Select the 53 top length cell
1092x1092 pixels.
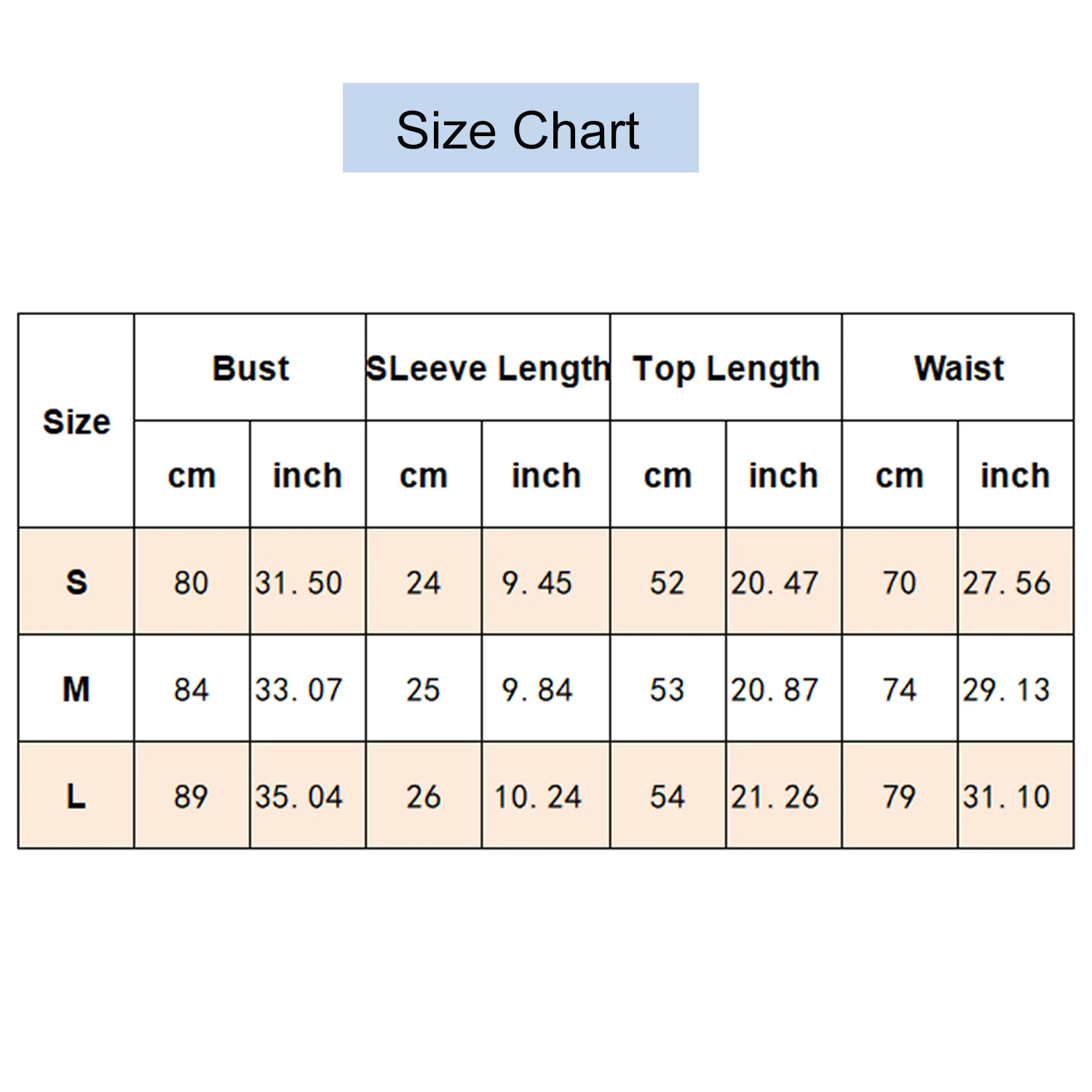pos(668,689)
